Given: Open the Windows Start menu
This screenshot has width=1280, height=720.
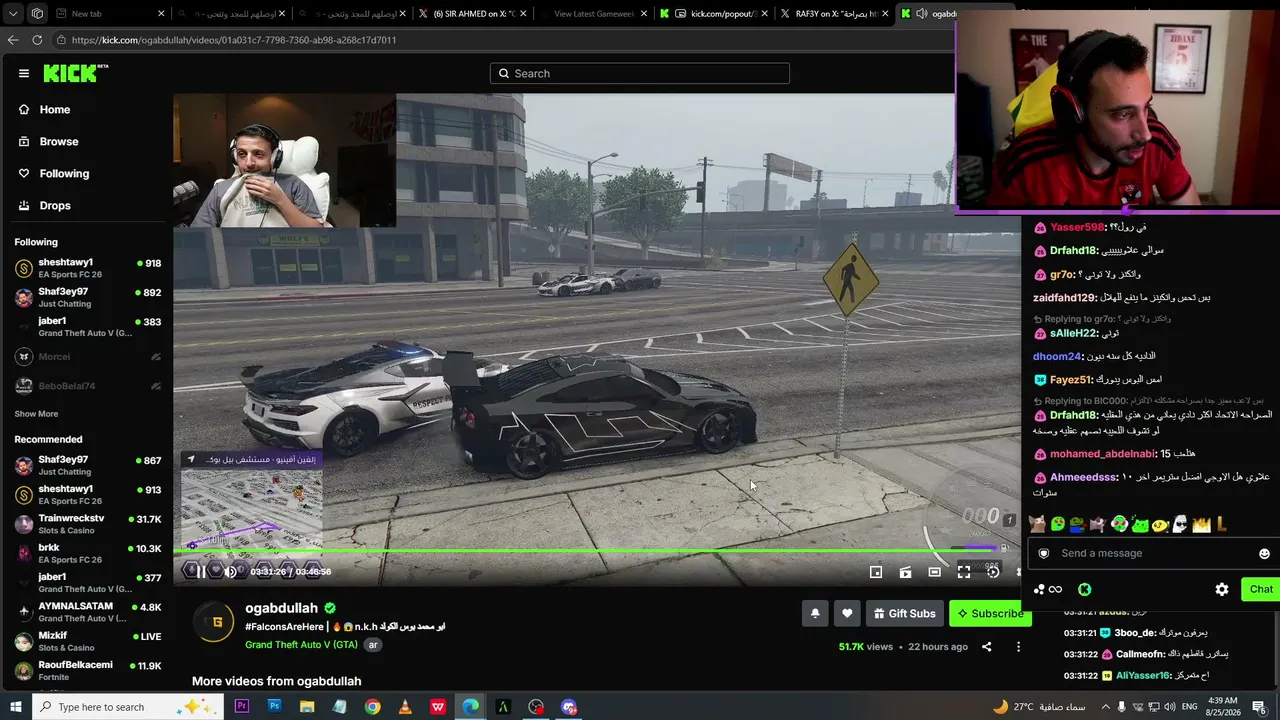Looking at the screenshot, I should (x=16, y=707).
